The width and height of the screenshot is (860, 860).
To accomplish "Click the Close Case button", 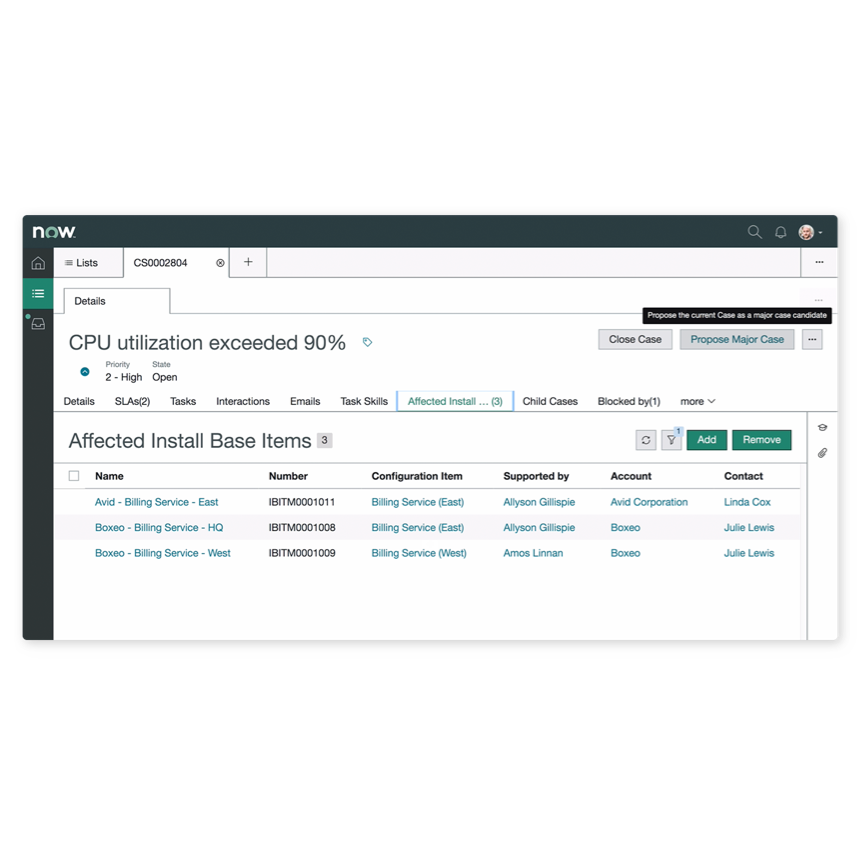I will coord(634,339).
